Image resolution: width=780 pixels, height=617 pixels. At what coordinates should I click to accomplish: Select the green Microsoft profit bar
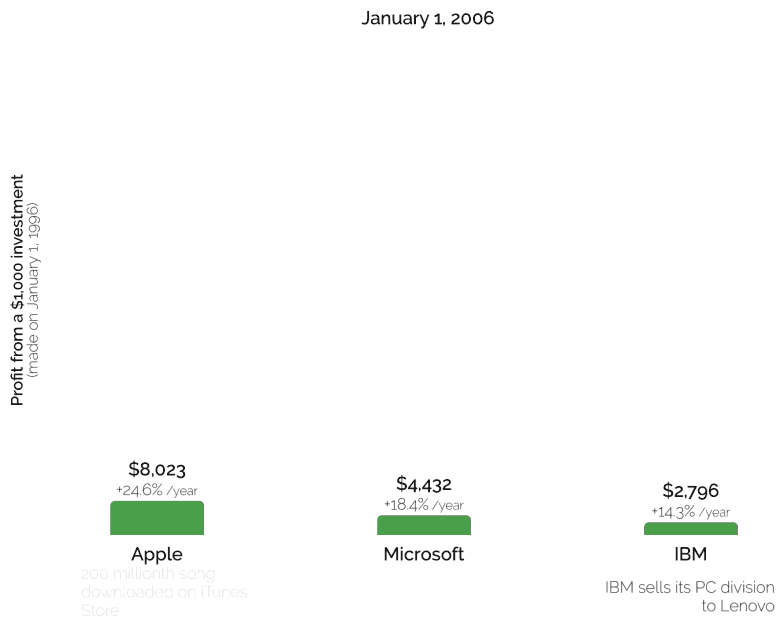pos(424,525)
